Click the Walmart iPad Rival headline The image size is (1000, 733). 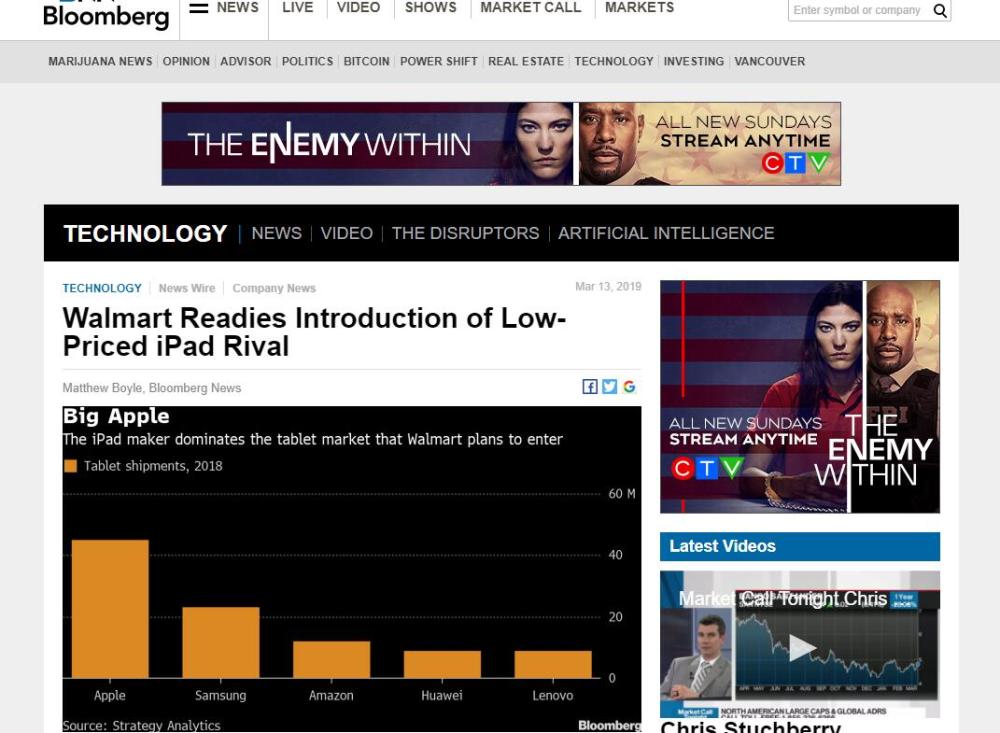click(314, 332)
